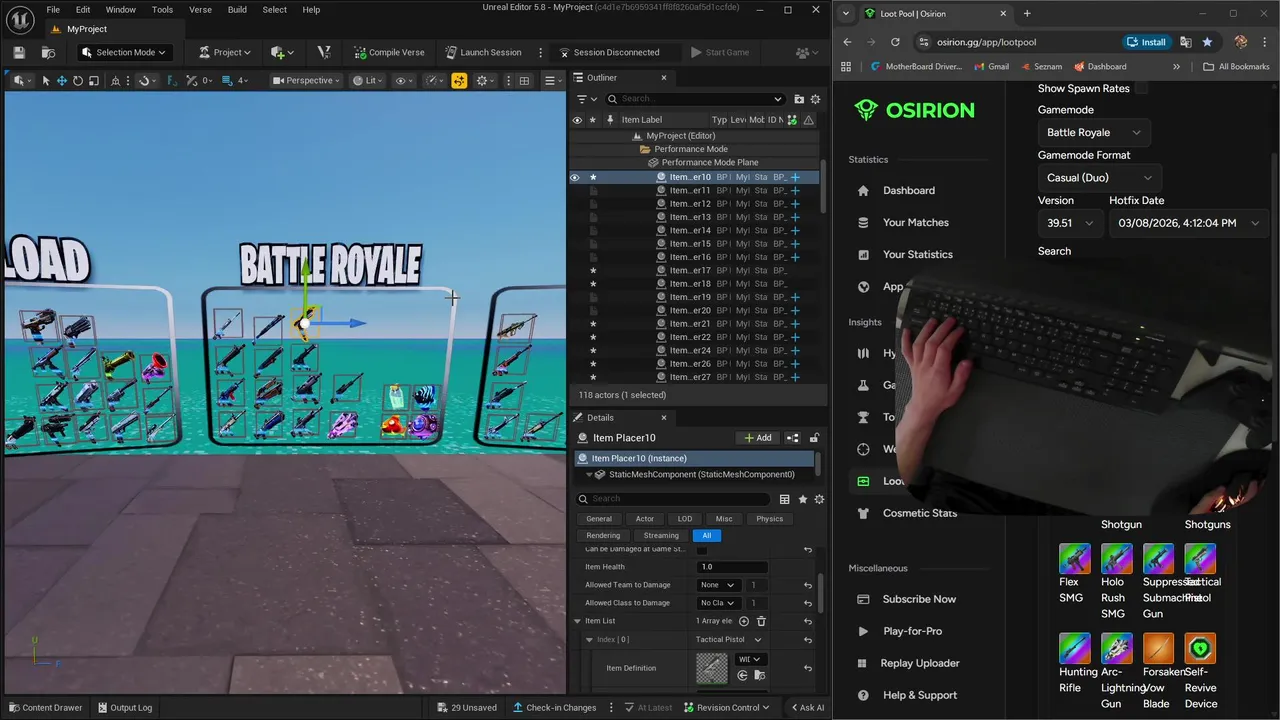Viewport: 1280px width, 720px height.
Task: Tick the Show Spawn Rates checkbox
Action: [1141, 88]
